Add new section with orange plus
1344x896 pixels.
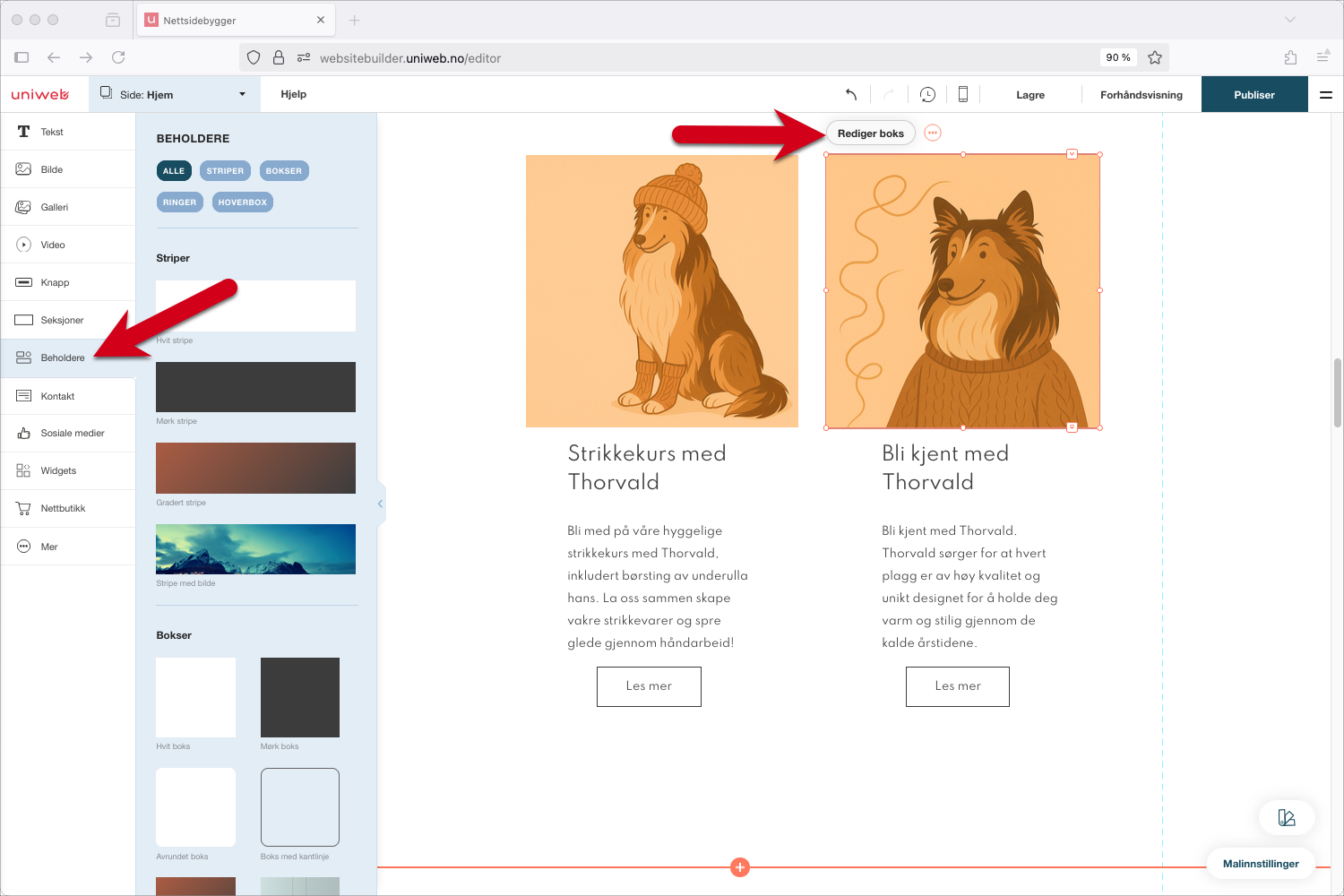click(740, 867)
